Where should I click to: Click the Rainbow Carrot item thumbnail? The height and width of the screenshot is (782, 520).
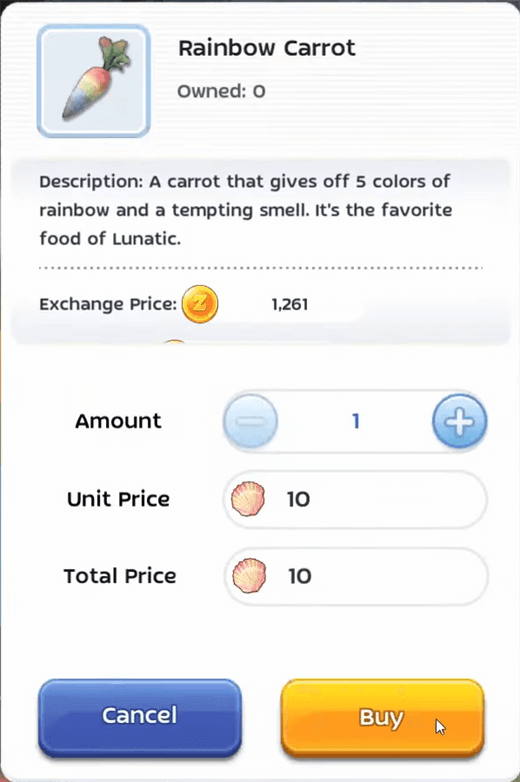(x=94, y=81)
